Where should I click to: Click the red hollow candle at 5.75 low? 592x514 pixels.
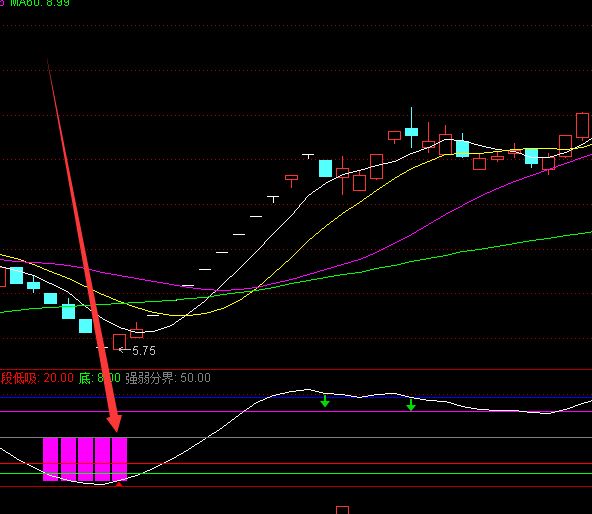click(120, 342)
